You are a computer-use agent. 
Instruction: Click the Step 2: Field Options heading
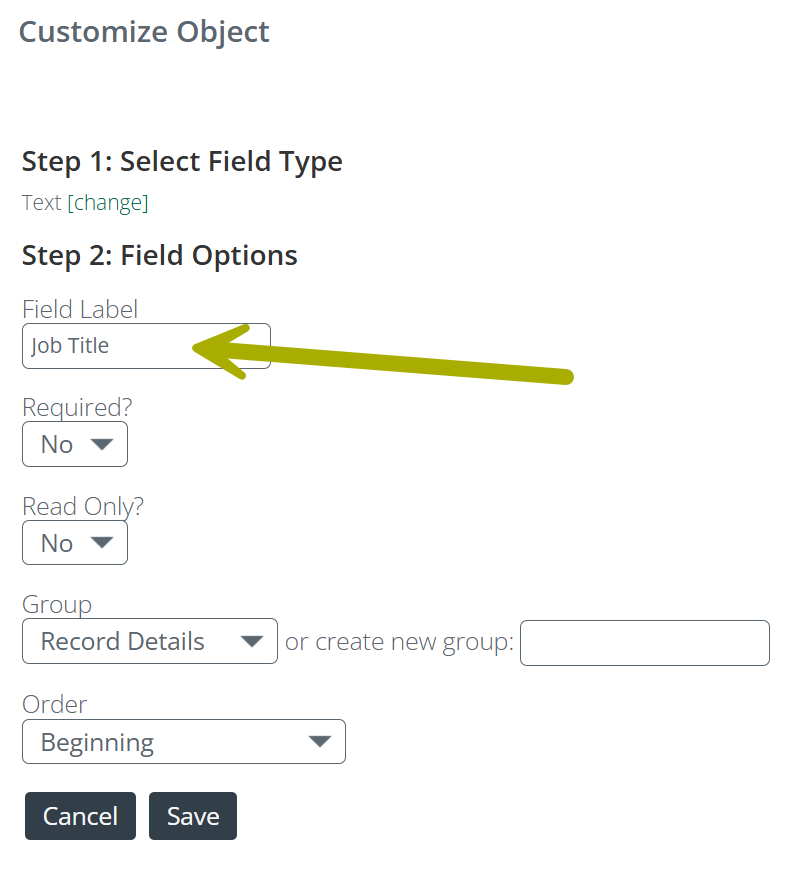click(160, 256)
